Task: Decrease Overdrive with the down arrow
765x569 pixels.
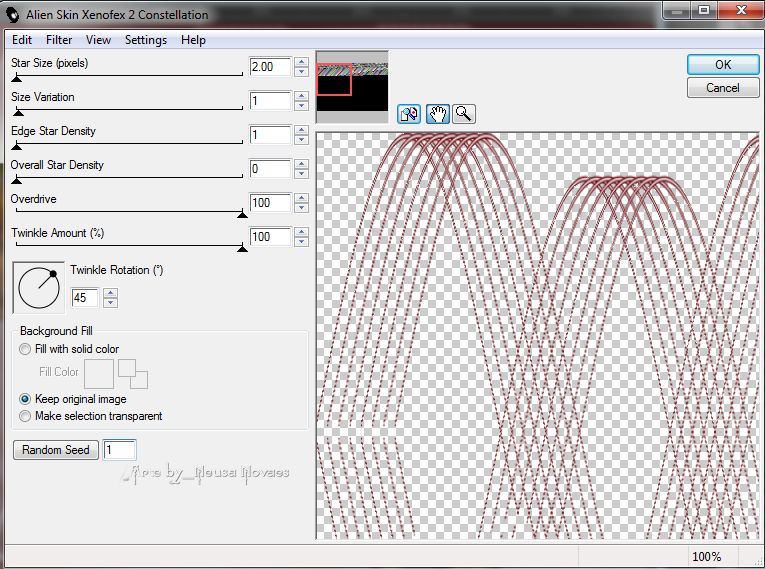Action: pos(302,207)
